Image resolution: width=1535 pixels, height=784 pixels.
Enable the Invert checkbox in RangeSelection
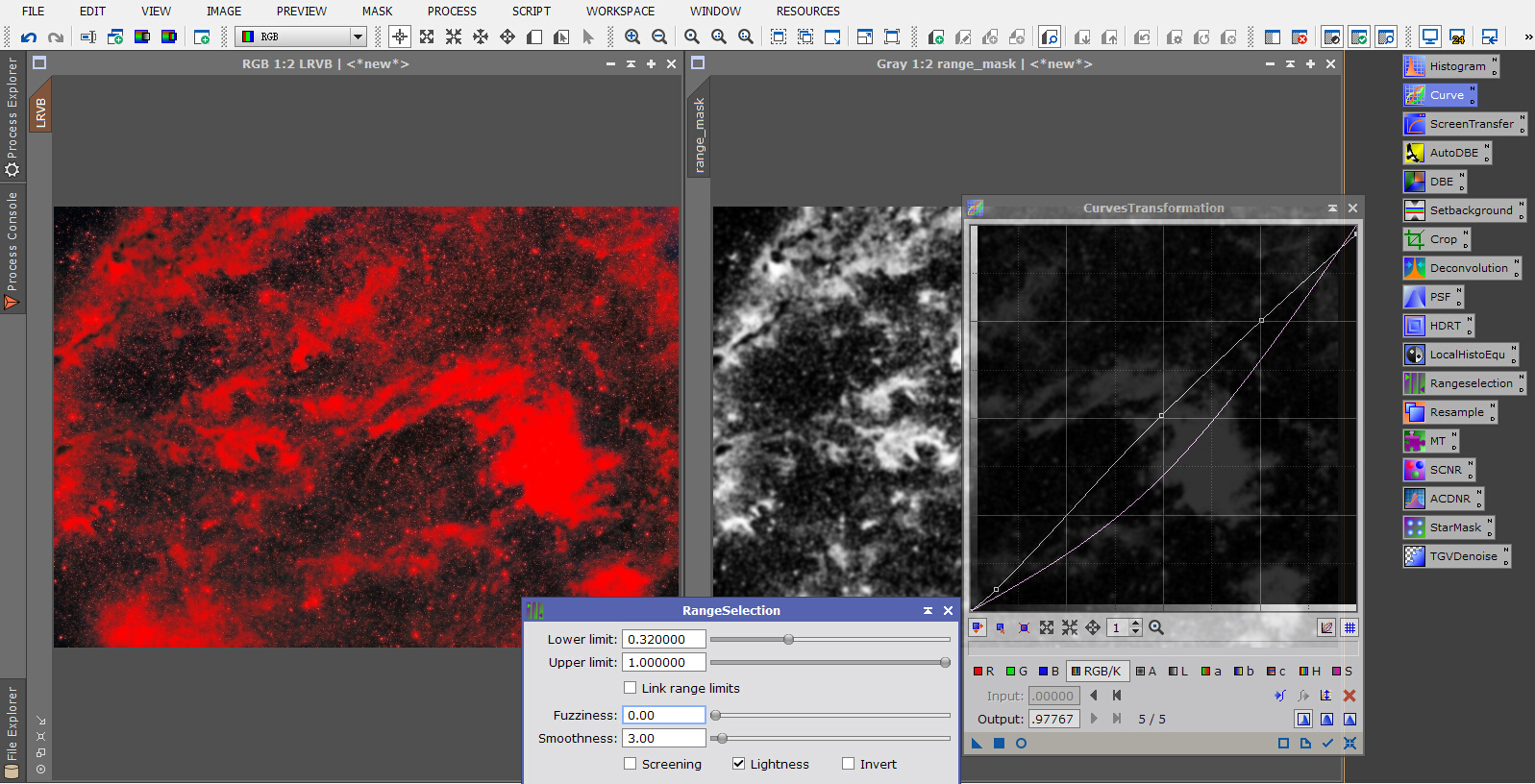pyautogui.click(x=848, y=764)
